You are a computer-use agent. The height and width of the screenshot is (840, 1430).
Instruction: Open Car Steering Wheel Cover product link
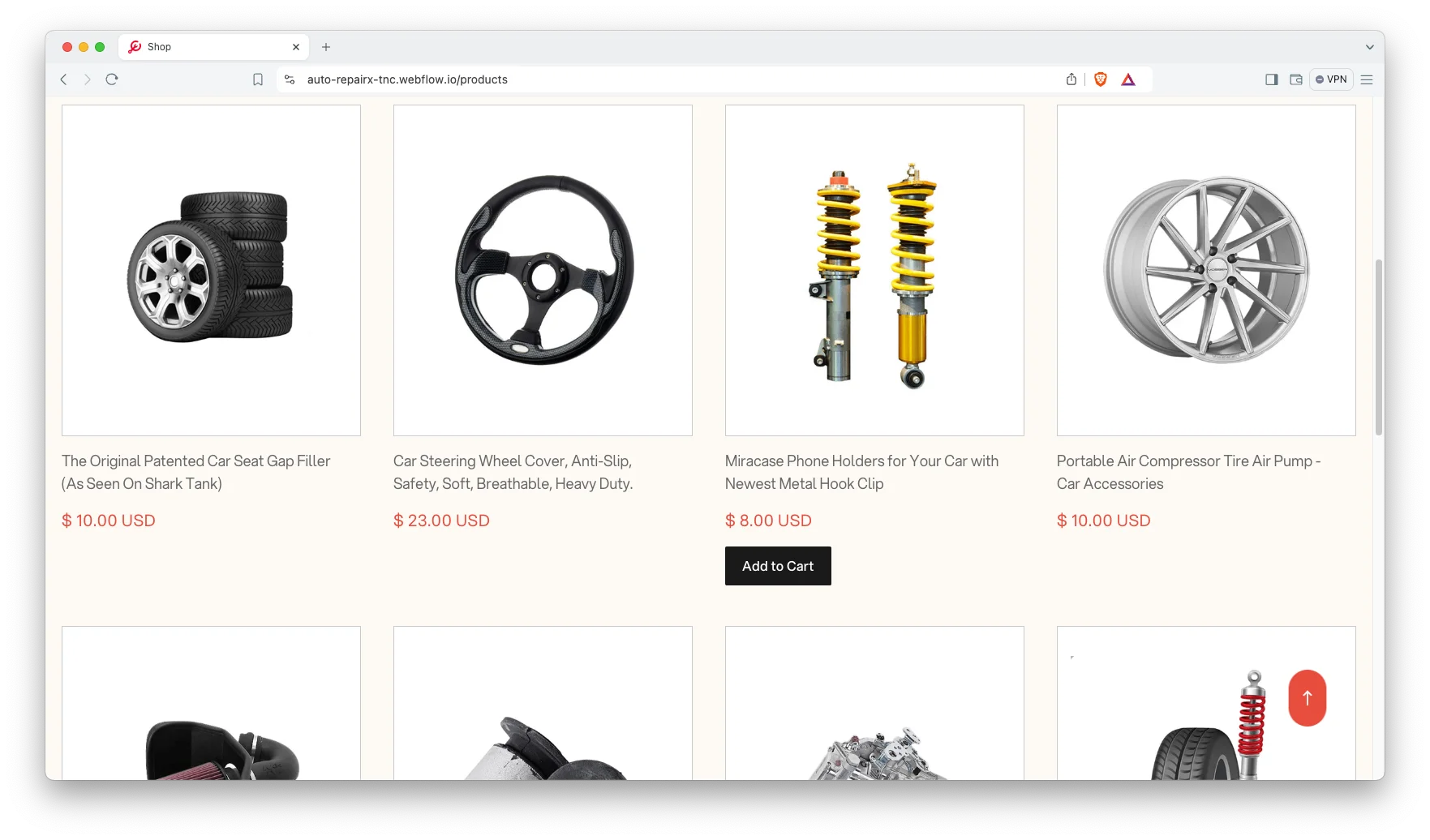pyautogui.click(x=513, y=472)
